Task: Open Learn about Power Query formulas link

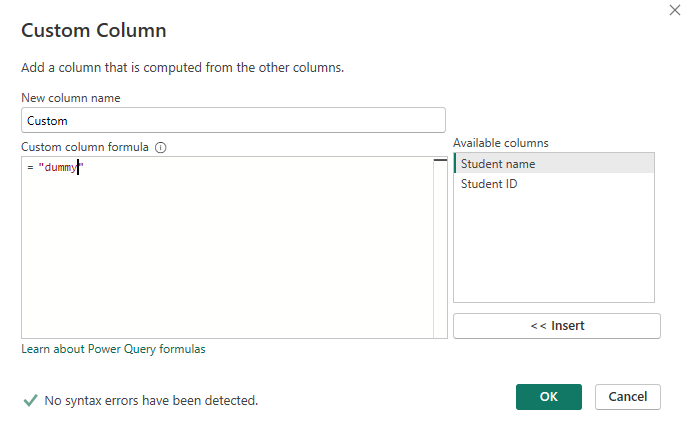Action: 113,349
